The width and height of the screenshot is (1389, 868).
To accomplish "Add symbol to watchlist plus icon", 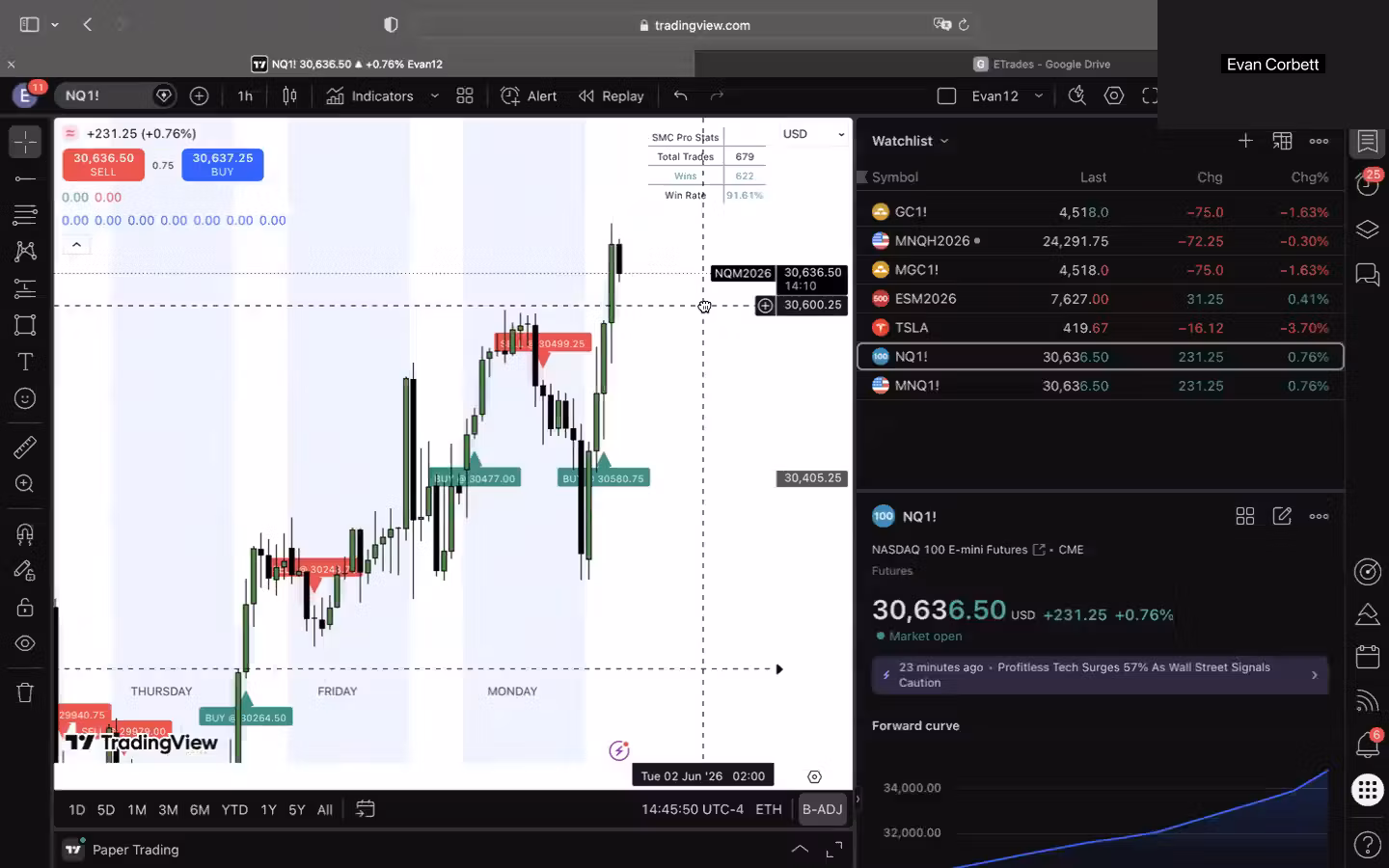I will click(1245, 141).
